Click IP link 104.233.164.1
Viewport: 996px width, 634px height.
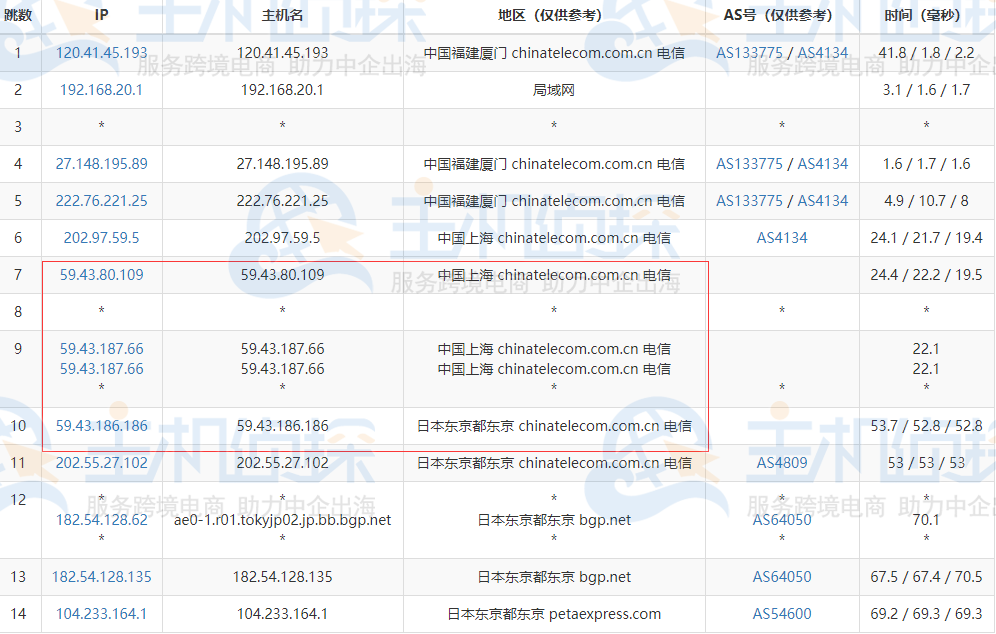coord(102,614)
